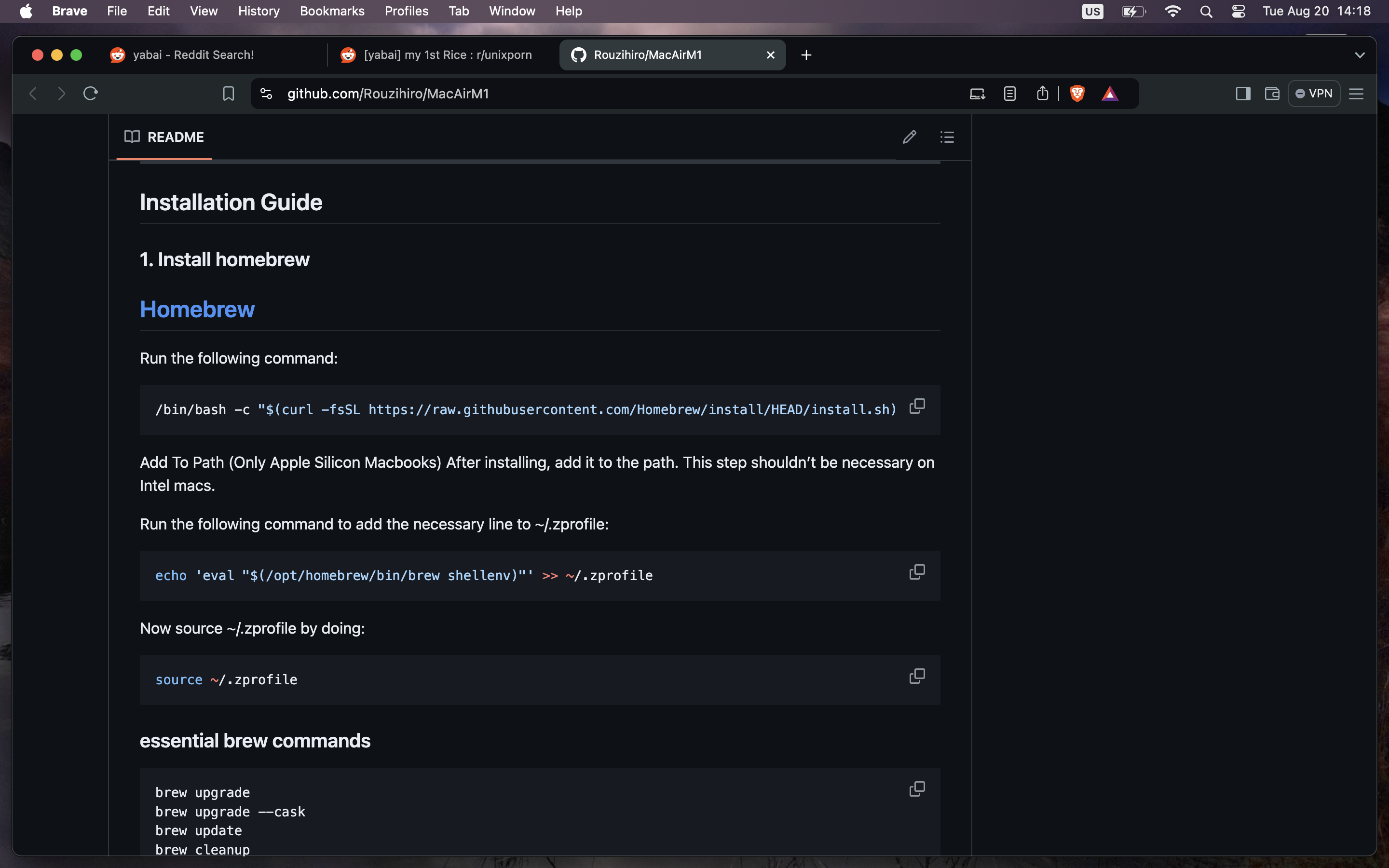Toggle the Brave VPN
Image resolution: width=1389 pixels, height=868 pixels.
[1314, 93]
